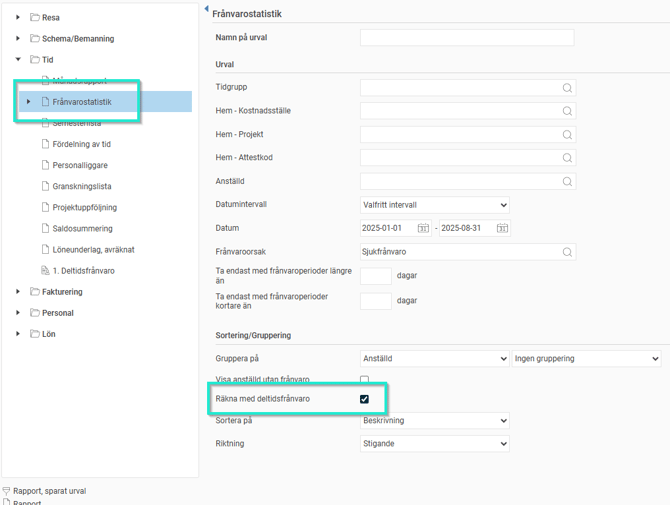Open Ingen gruppering dropdown
Image resolution: width=670 pixels, height=505 pixels.
[x=586, y=358]
